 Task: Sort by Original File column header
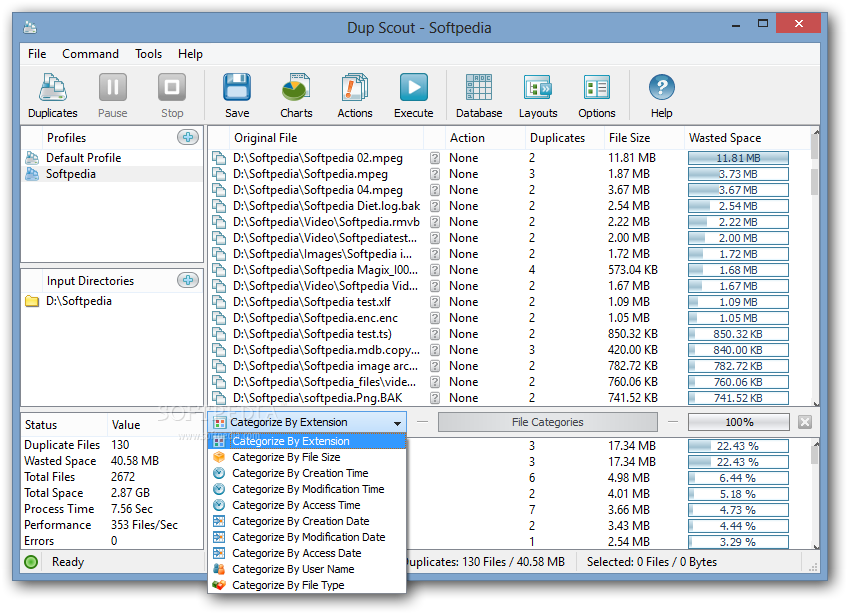point(326,138)
